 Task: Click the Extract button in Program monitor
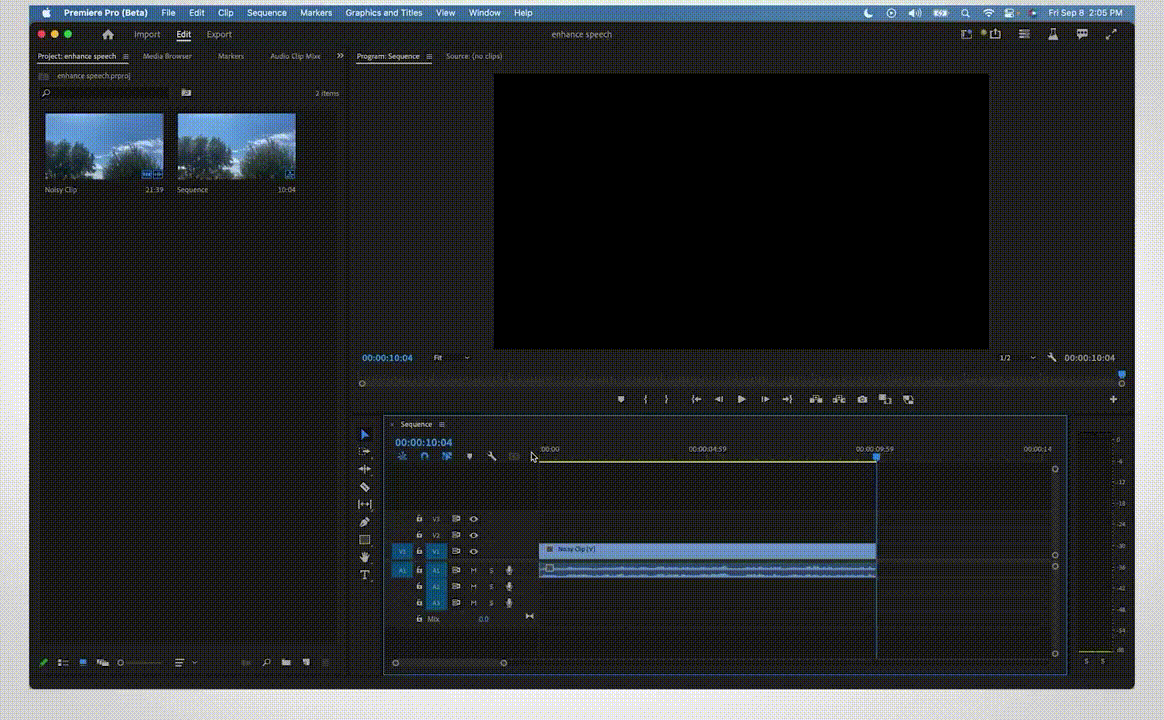tap(839, 399)
